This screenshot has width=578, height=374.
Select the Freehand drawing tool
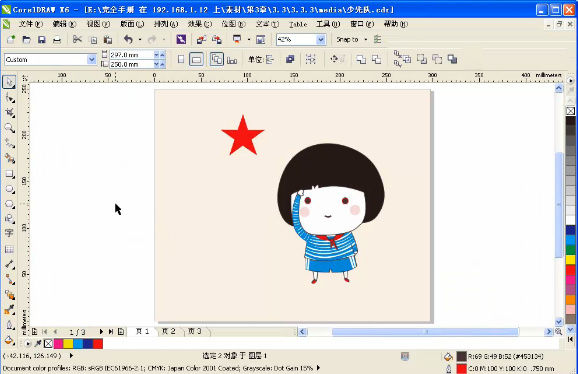click(10, 143)
